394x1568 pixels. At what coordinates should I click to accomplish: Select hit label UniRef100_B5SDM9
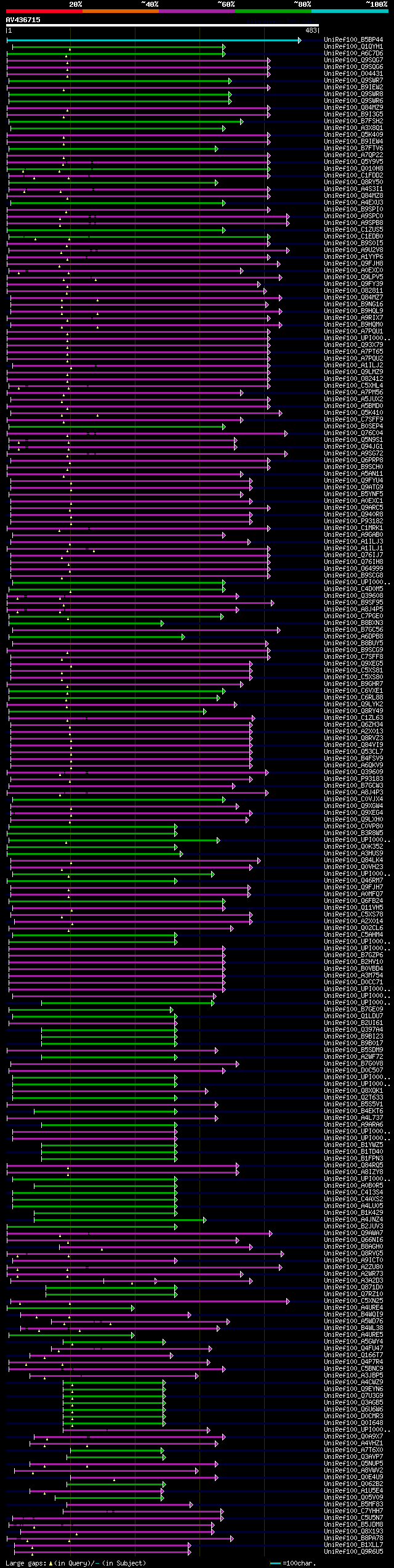coord(353,1050)
